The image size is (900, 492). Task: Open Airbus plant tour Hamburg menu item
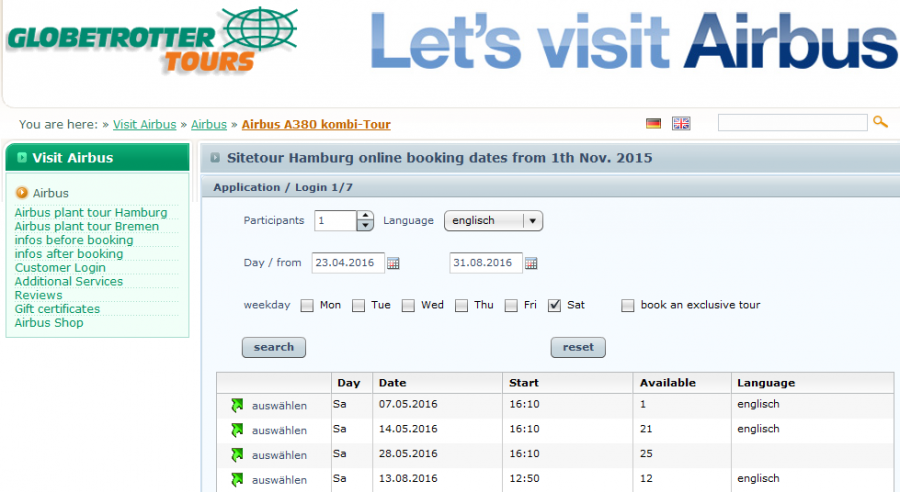pos(91,212)
